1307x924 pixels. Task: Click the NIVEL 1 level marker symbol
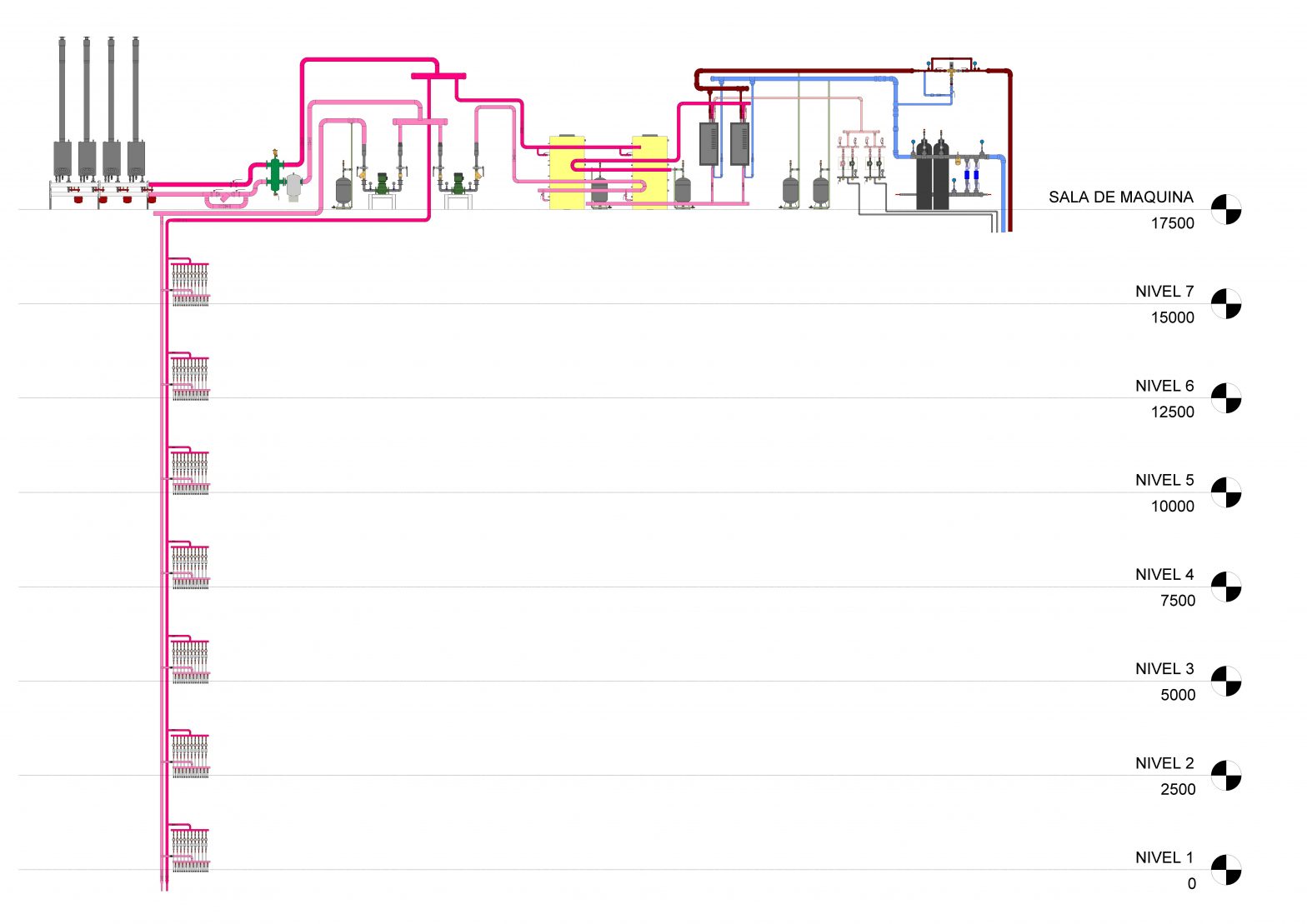pos(1226,870)
